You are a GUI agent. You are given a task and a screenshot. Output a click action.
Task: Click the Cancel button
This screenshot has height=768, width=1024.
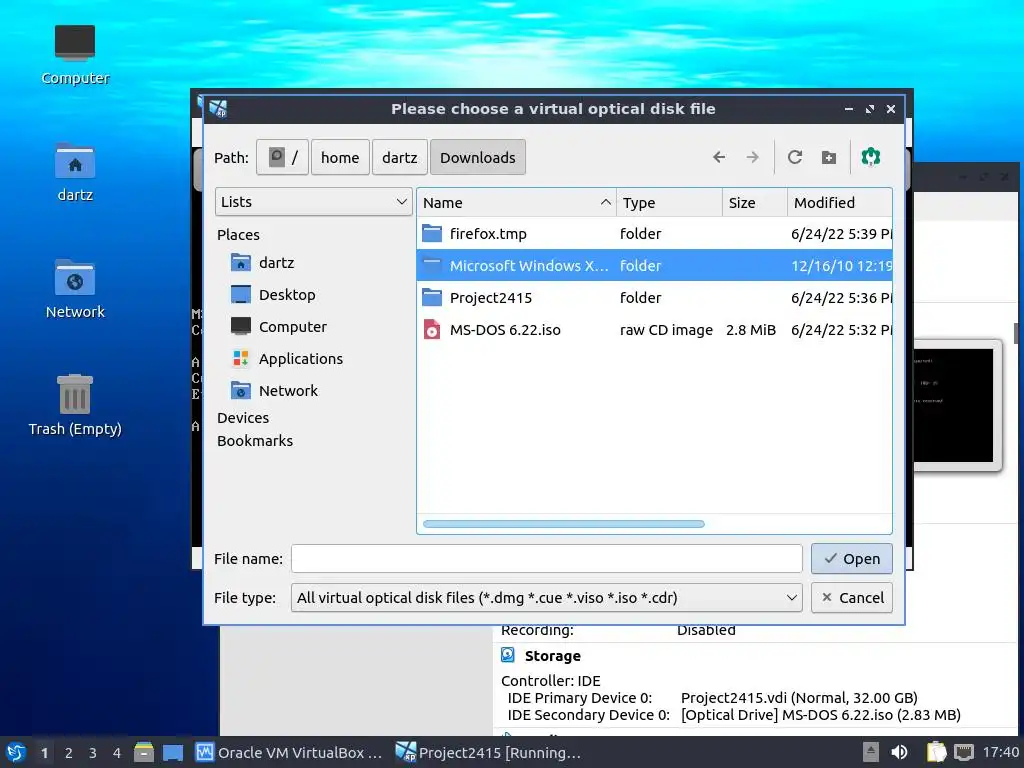[x=852, y=598]
